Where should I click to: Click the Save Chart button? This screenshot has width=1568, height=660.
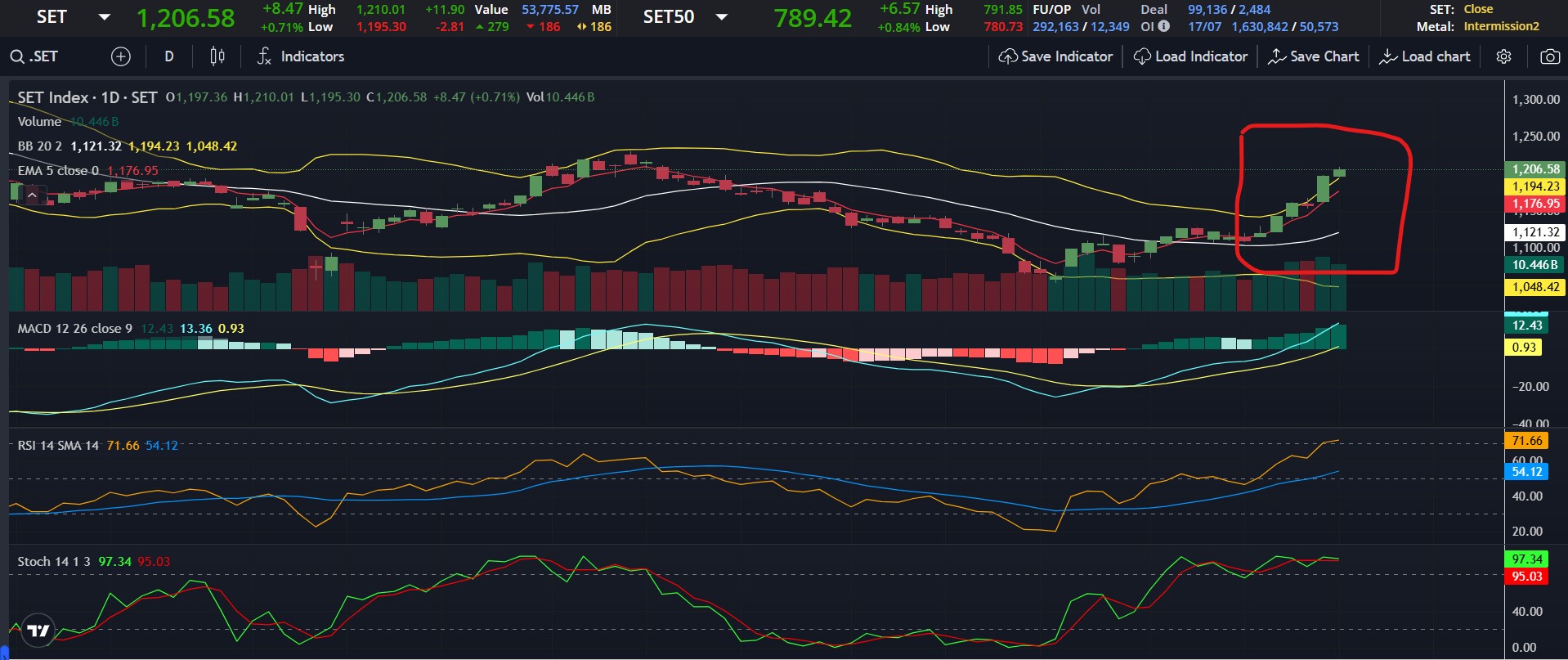pyautogui.click(x=1314, y=56)
